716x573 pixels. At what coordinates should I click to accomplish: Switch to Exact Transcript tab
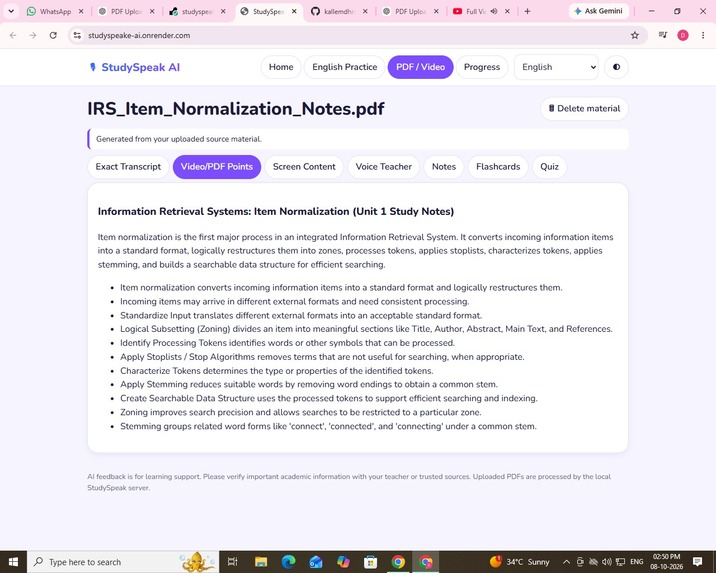pyautogui.click(x=128, y=167)
